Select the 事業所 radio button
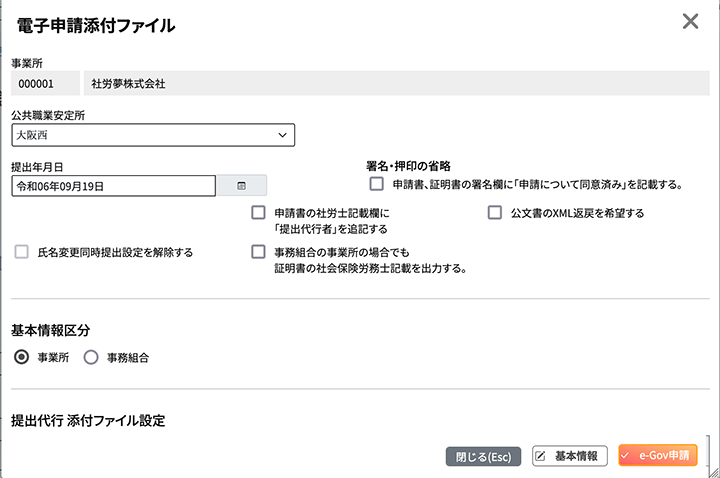Viewport: 720px width, 478px height. [x=22, y=357]
